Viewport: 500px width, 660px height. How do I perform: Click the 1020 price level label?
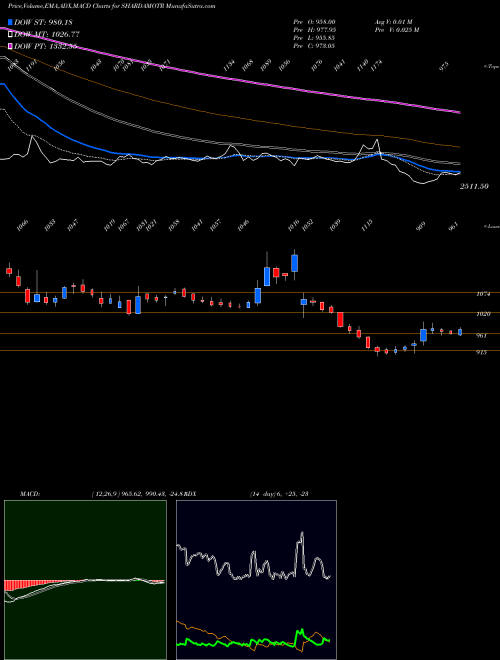pos(483,314)
